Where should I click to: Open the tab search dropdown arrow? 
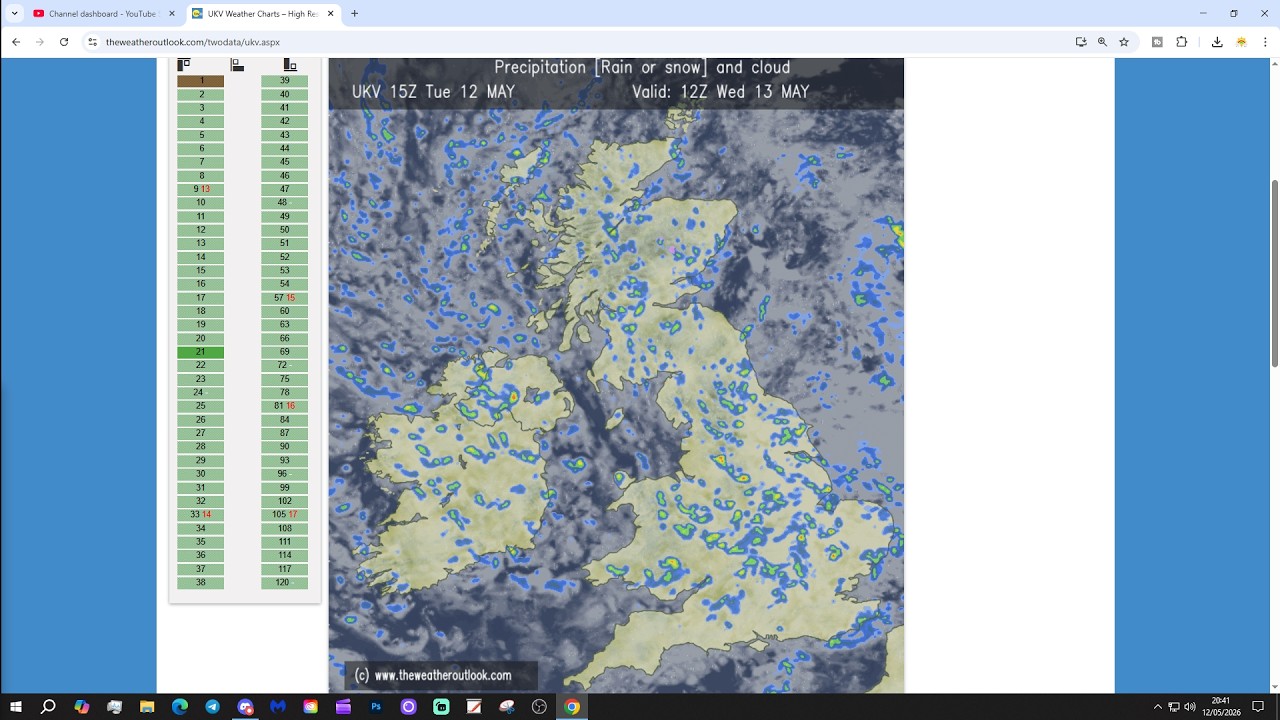14,14
